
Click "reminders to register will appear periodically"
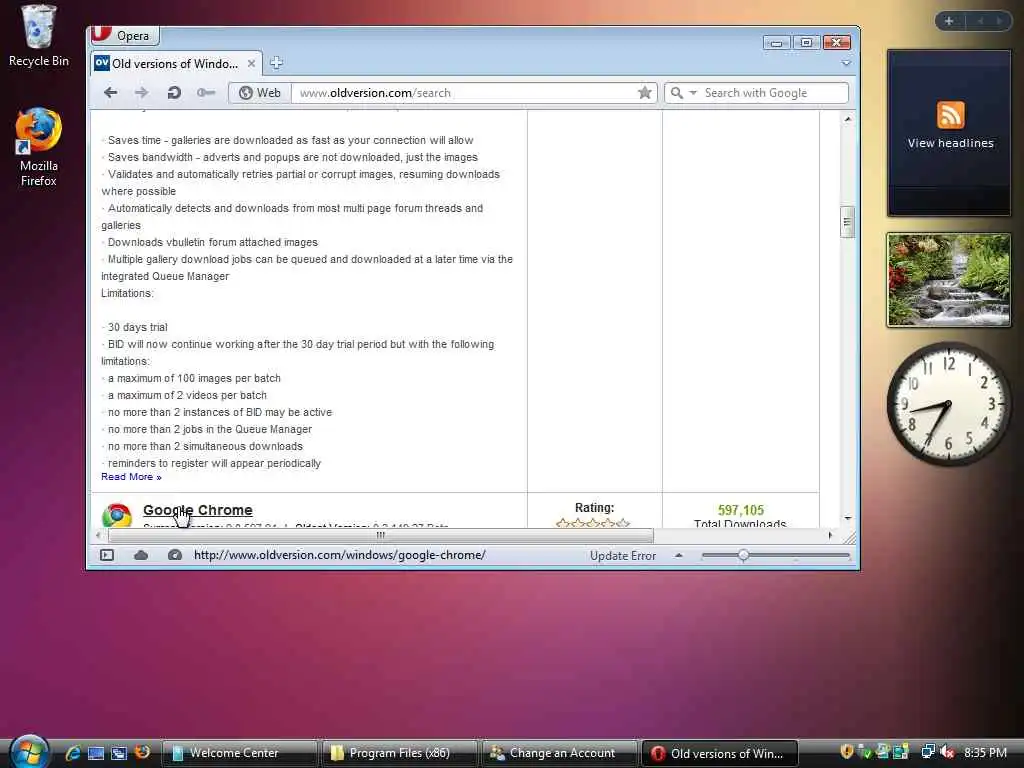(x=214, y=463)
